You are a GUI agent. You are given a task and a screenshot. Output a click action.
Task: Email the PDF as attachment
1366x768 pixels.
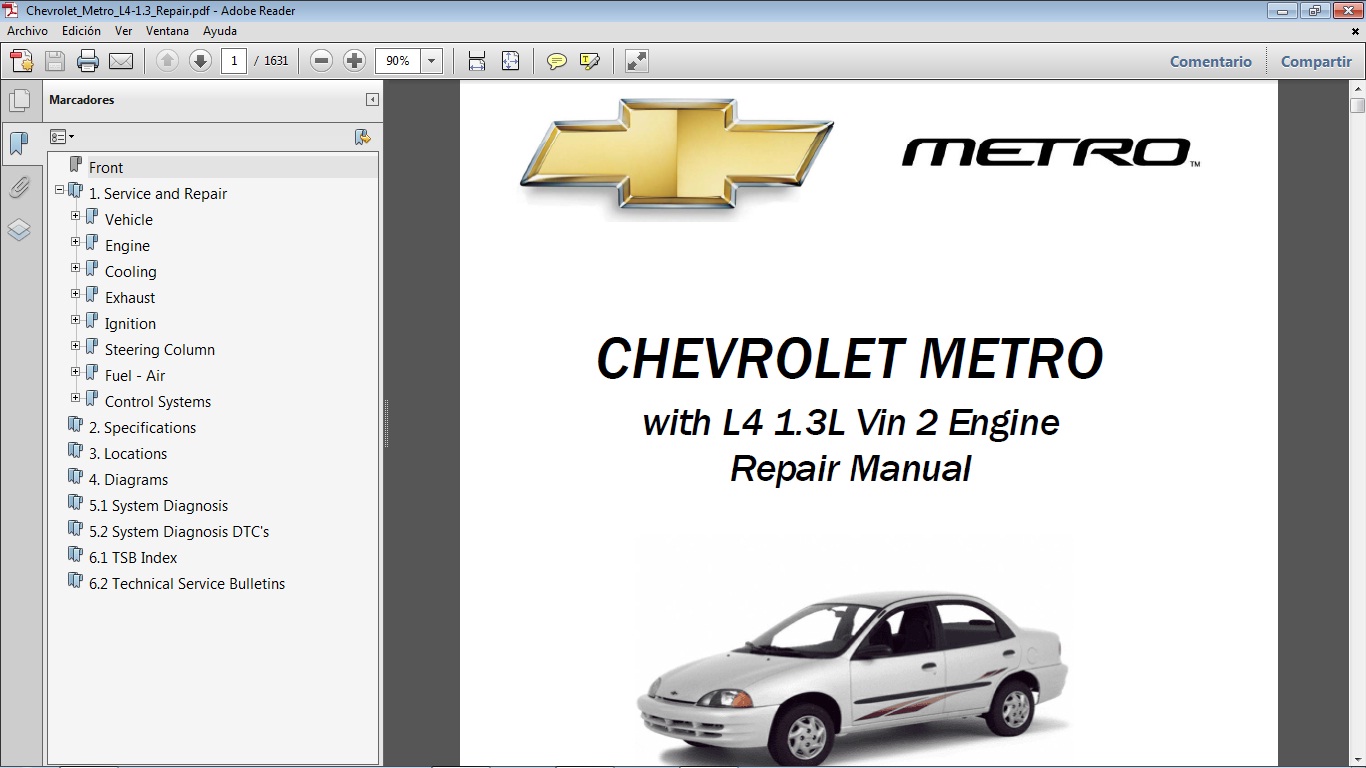tap(121, 60)
